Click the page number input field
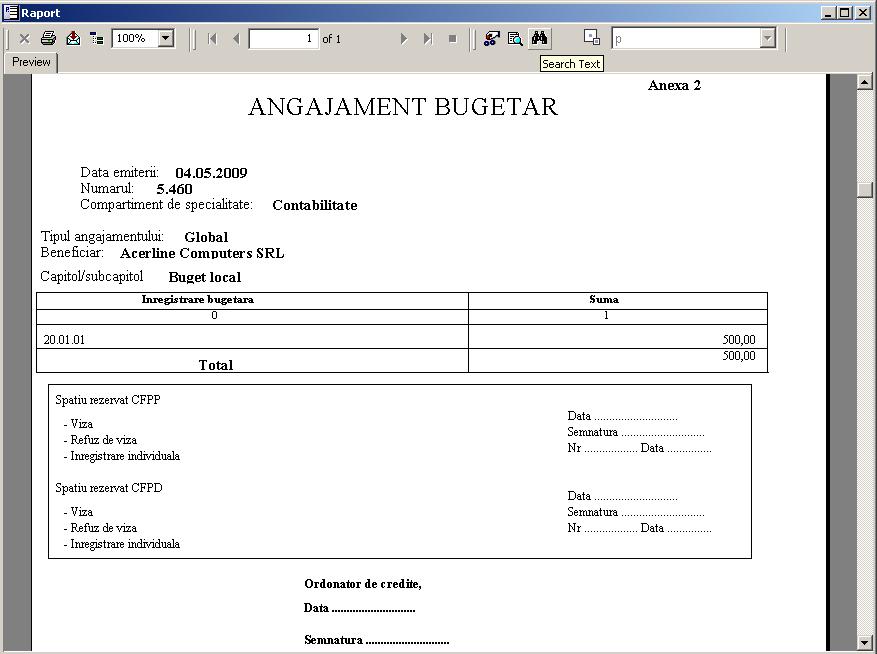 point(283,38)
